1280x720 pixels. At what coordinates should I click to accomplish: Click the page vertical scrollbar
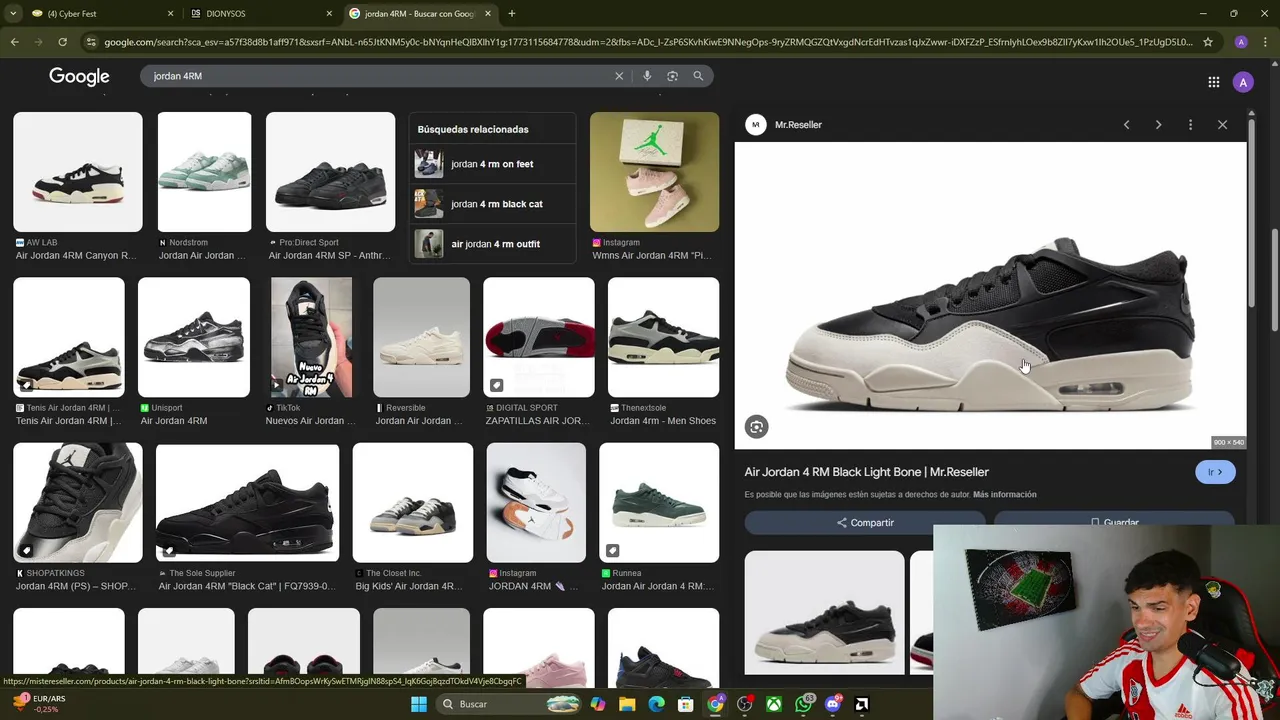coord(1274,280)
